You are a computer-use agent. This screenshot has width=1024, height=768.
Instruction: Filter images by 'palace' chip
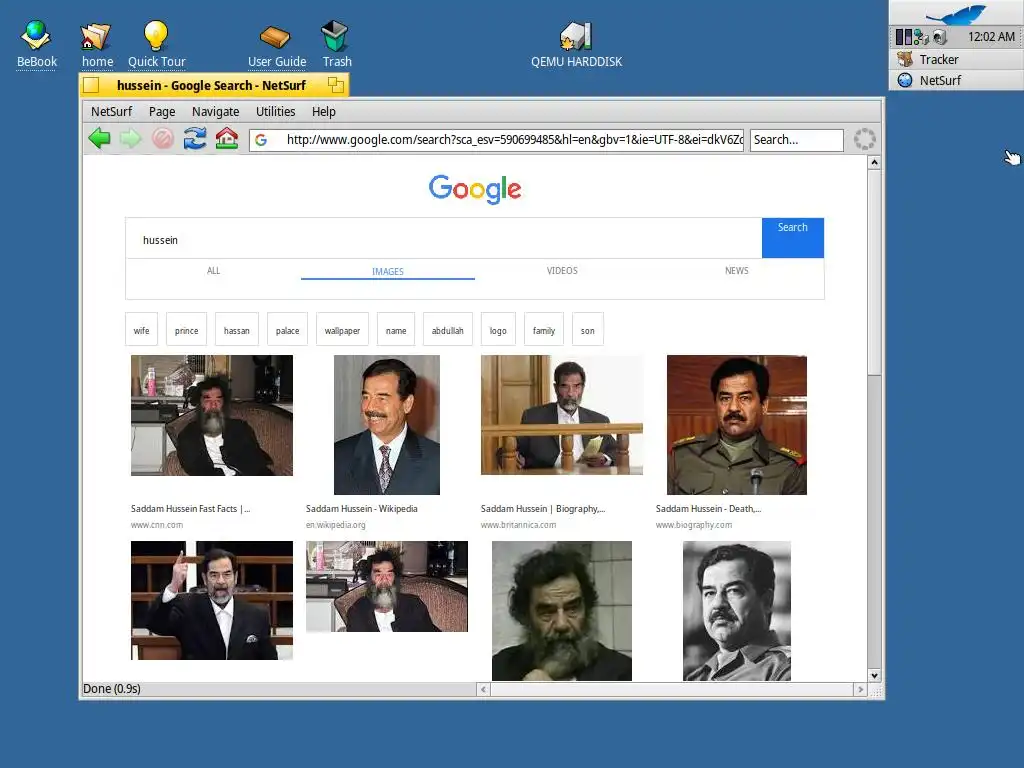click(287, 328)
